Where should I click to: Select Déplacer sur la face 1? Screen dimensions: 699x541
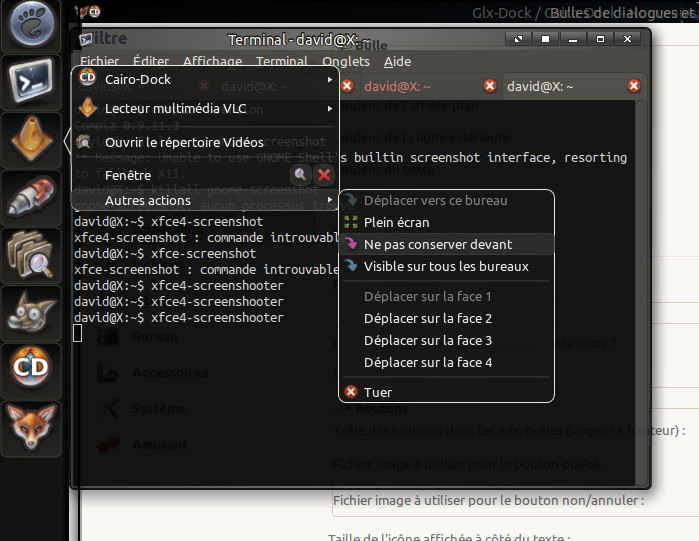tap(446, 296)
